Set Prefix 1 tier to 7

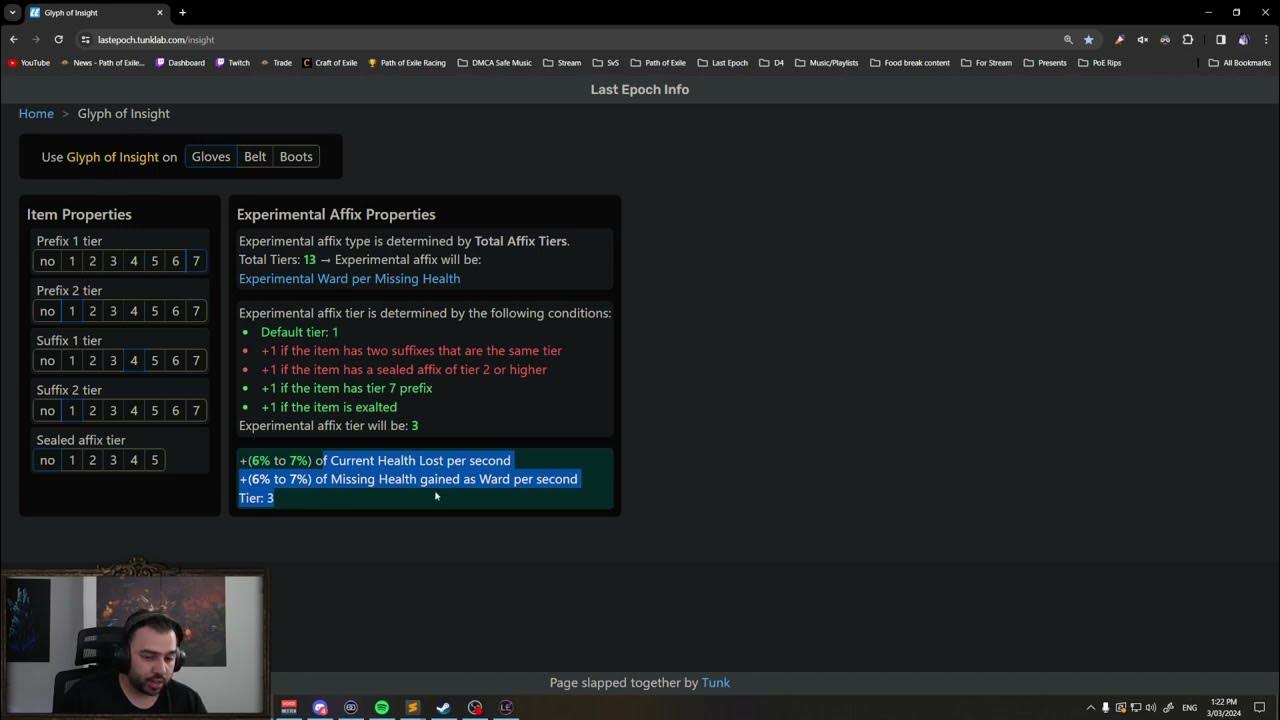click(x=196, y=262)
